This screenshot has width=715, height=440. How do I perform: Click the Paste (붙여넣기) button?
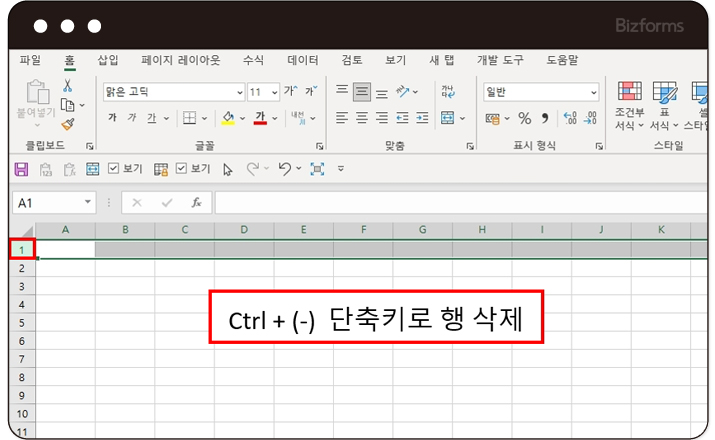point(36,103)
